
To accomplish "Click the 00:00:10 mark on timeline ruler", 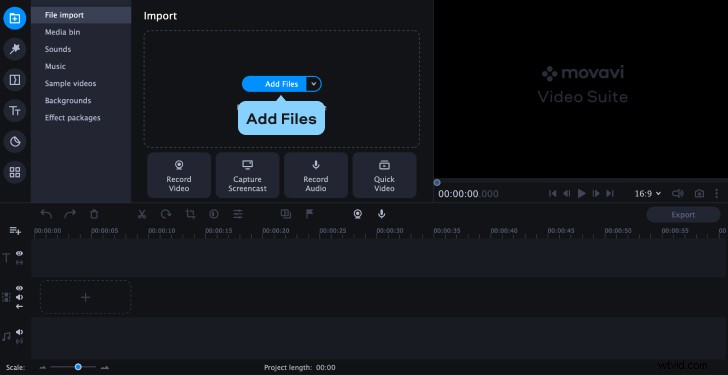I will pyautogui.click(x=162, y=231).
